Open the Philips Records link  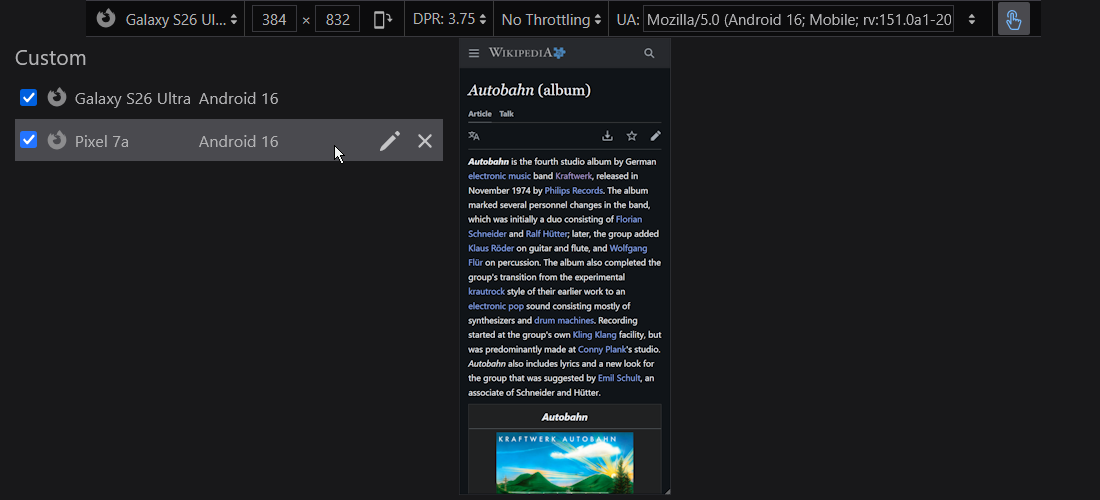tap(574, 191)
